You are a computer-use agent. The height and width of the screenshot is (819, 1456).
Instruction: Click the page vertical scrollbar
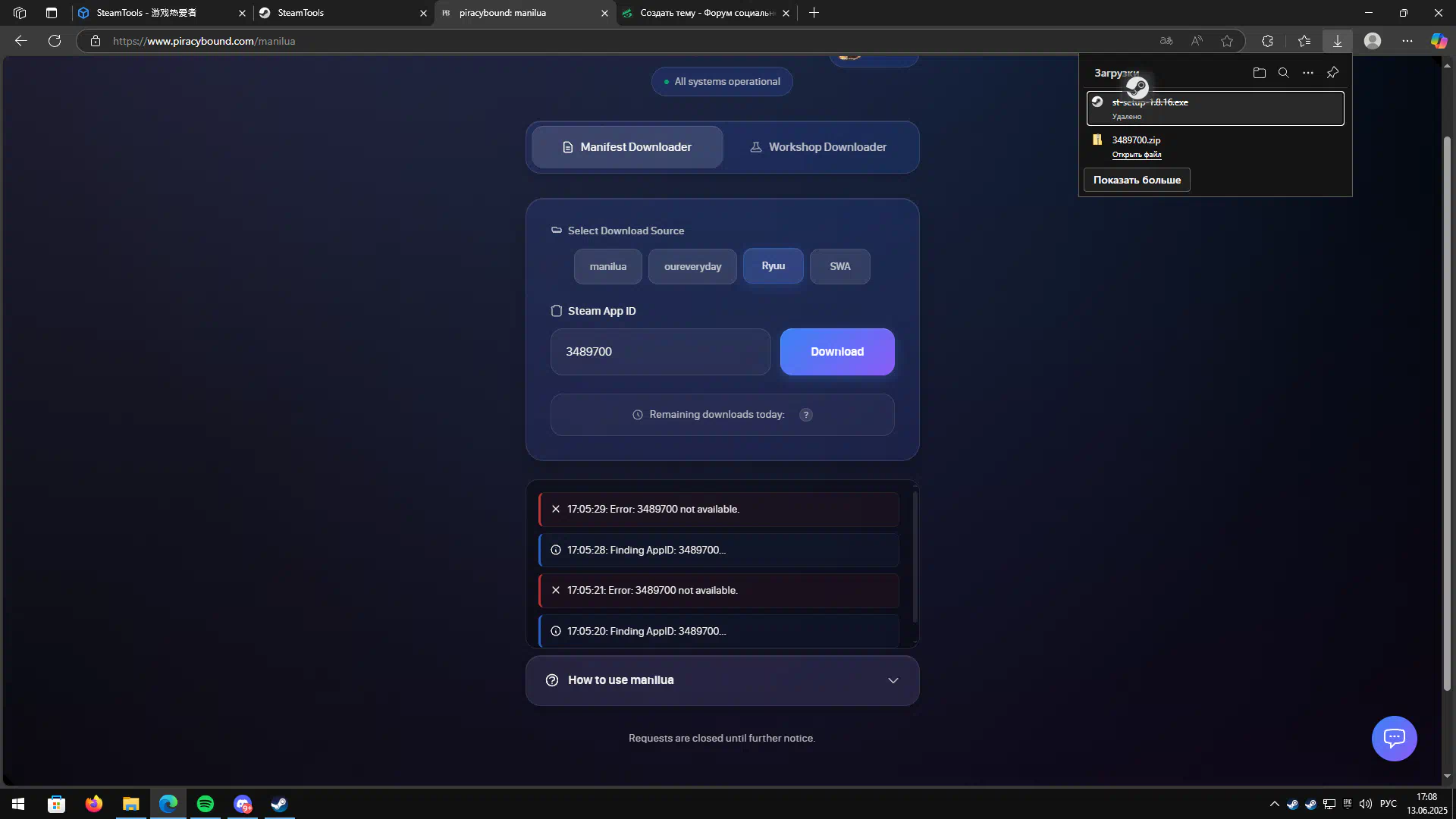coord(1447,413)
